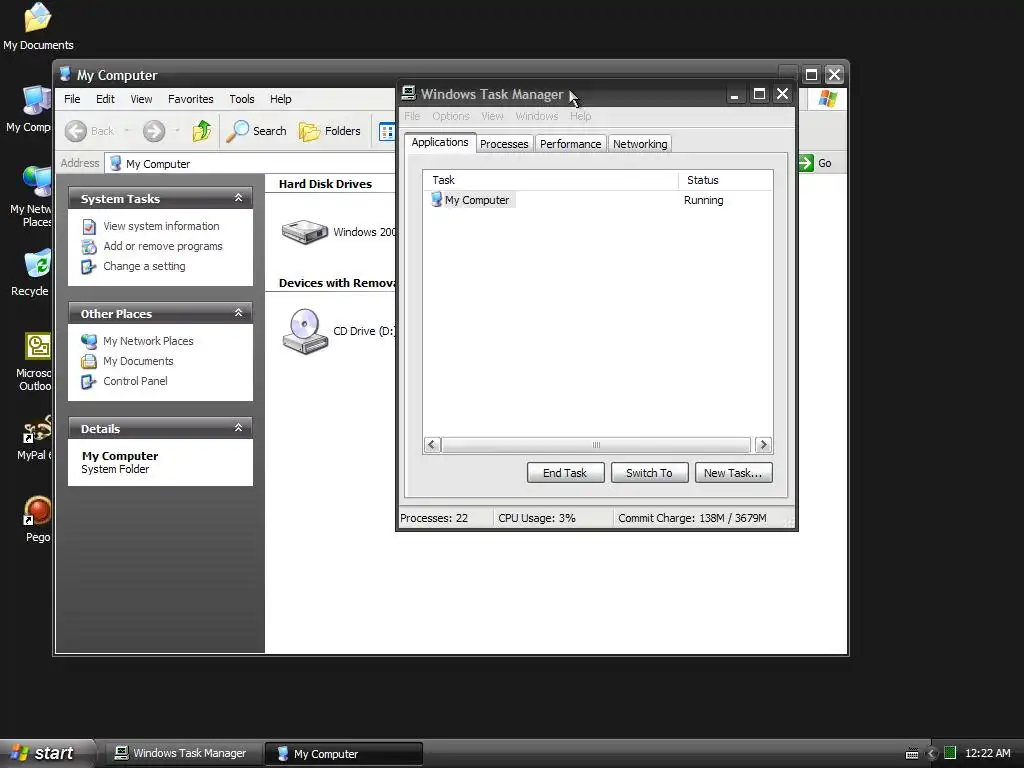Screen dimensions: 1024x768
Task: Select My Computer task in the list
Action: tap(473, 200)
